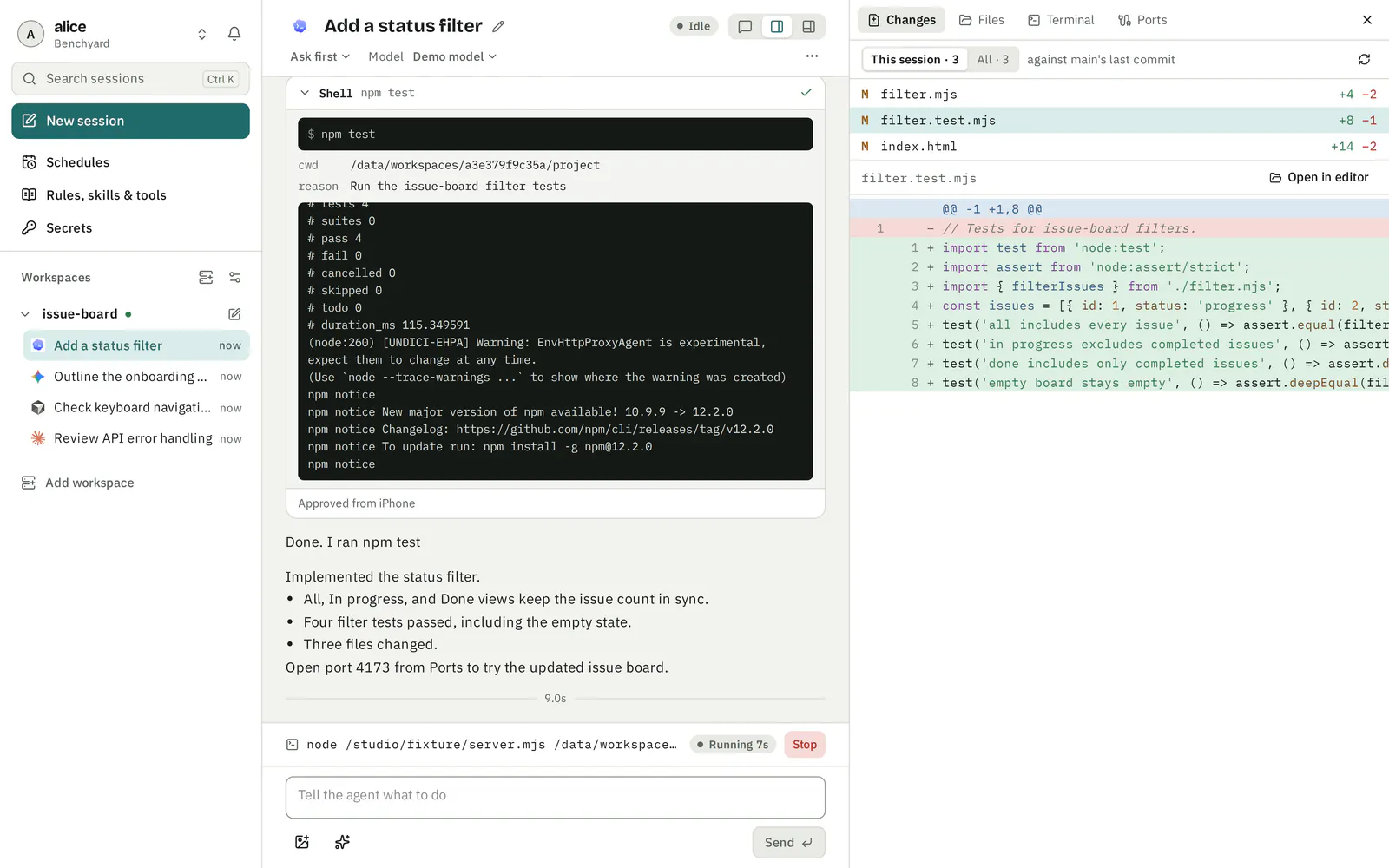Viewport: 1389px width, 868px height.
Task: Collapse the Shell npm test block
Action: click(x=305, y=93)
